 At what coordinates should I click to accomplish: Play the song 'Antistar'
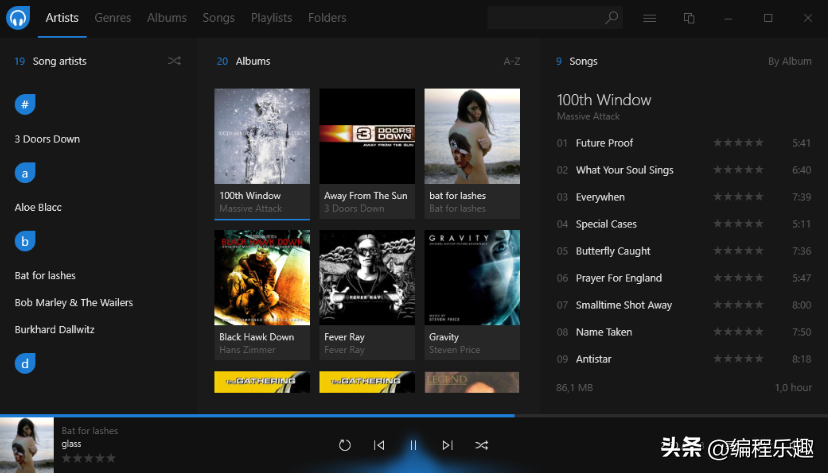coord(593,359)
